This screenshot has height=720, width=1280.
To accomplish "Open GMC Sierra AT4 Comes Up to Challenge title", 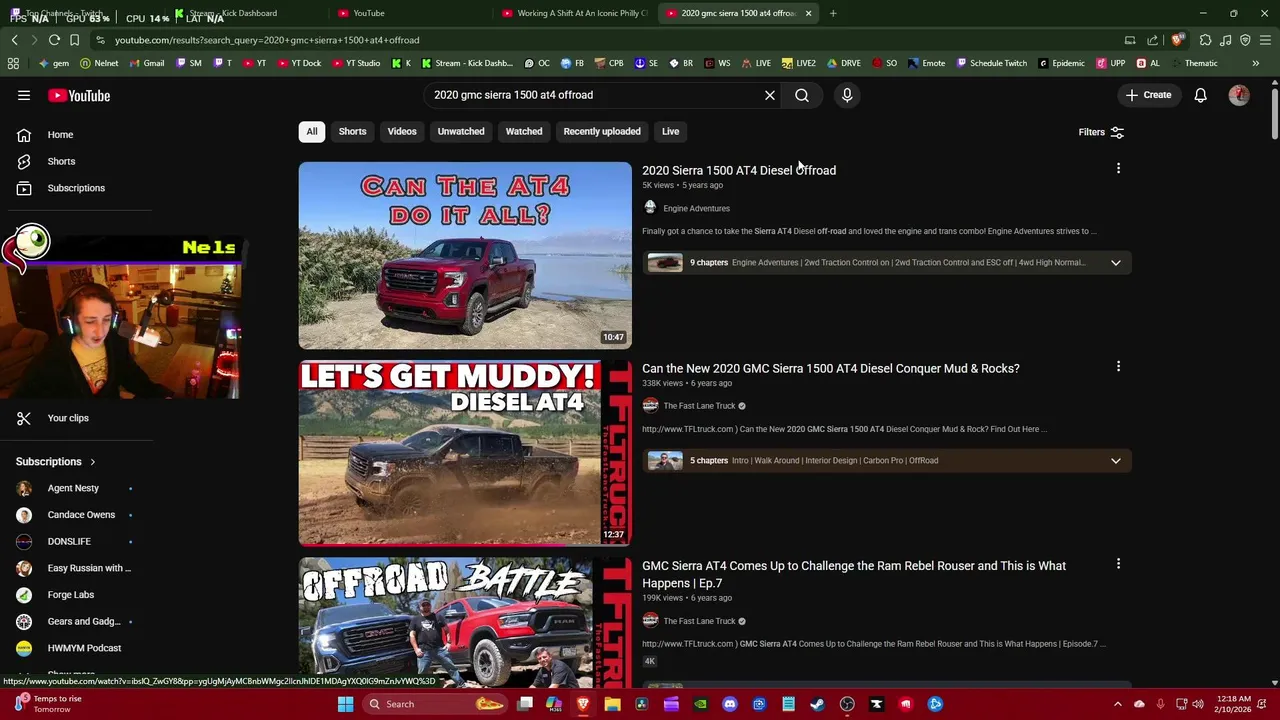I will coord(854,574).
